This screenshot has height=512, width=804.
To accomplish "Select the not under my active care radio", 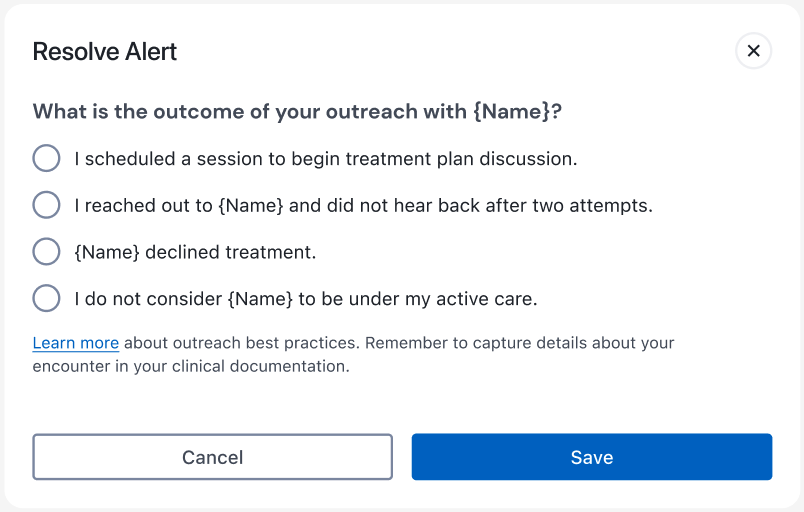I will pyautogui.click(x=47, y=298).
